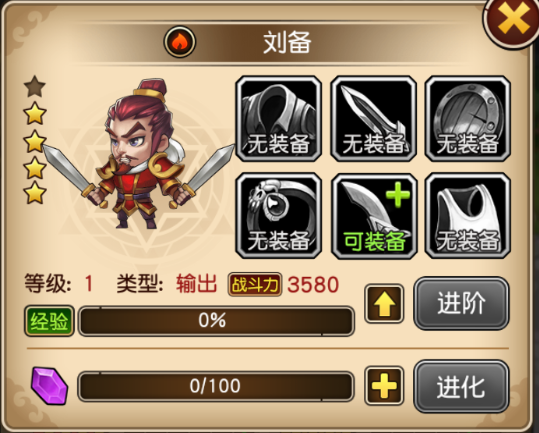Viewport: 539px width, 433px height.
Task: Tap the fire element icon
Action: (x=180, y=42)
